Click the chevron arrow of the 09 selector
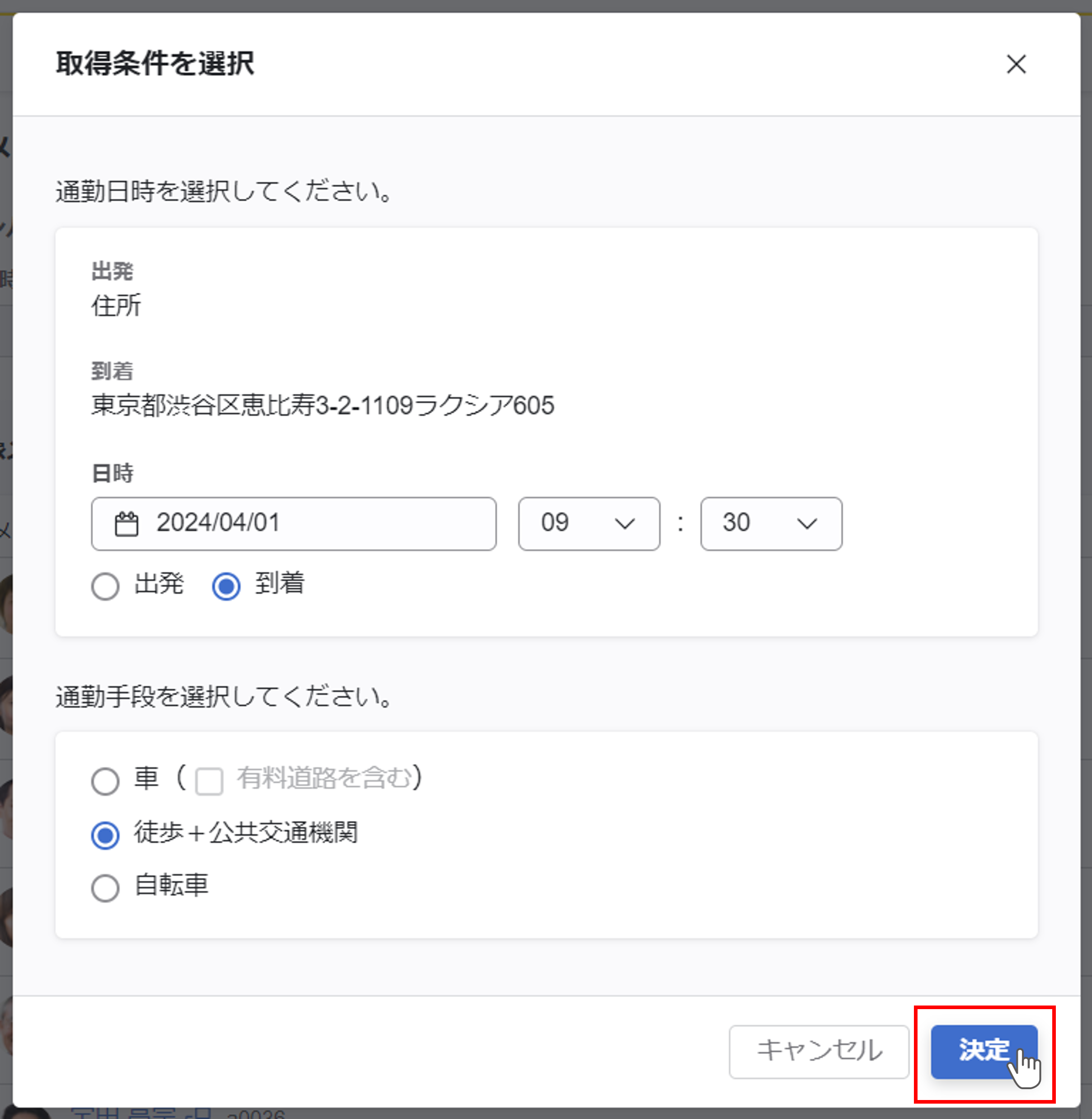 pyautogui.click(x=625, y=524)
